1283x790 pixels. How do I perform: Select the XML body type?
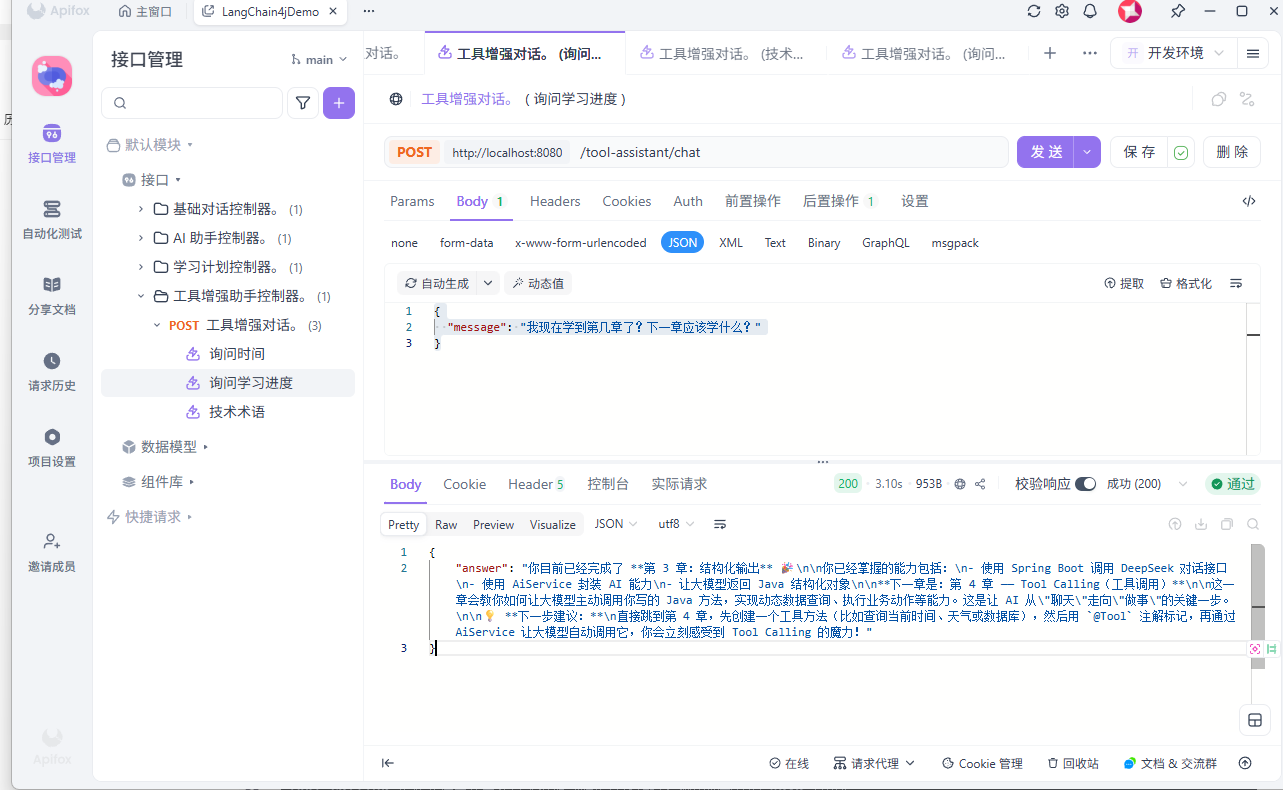coord(731,243)
